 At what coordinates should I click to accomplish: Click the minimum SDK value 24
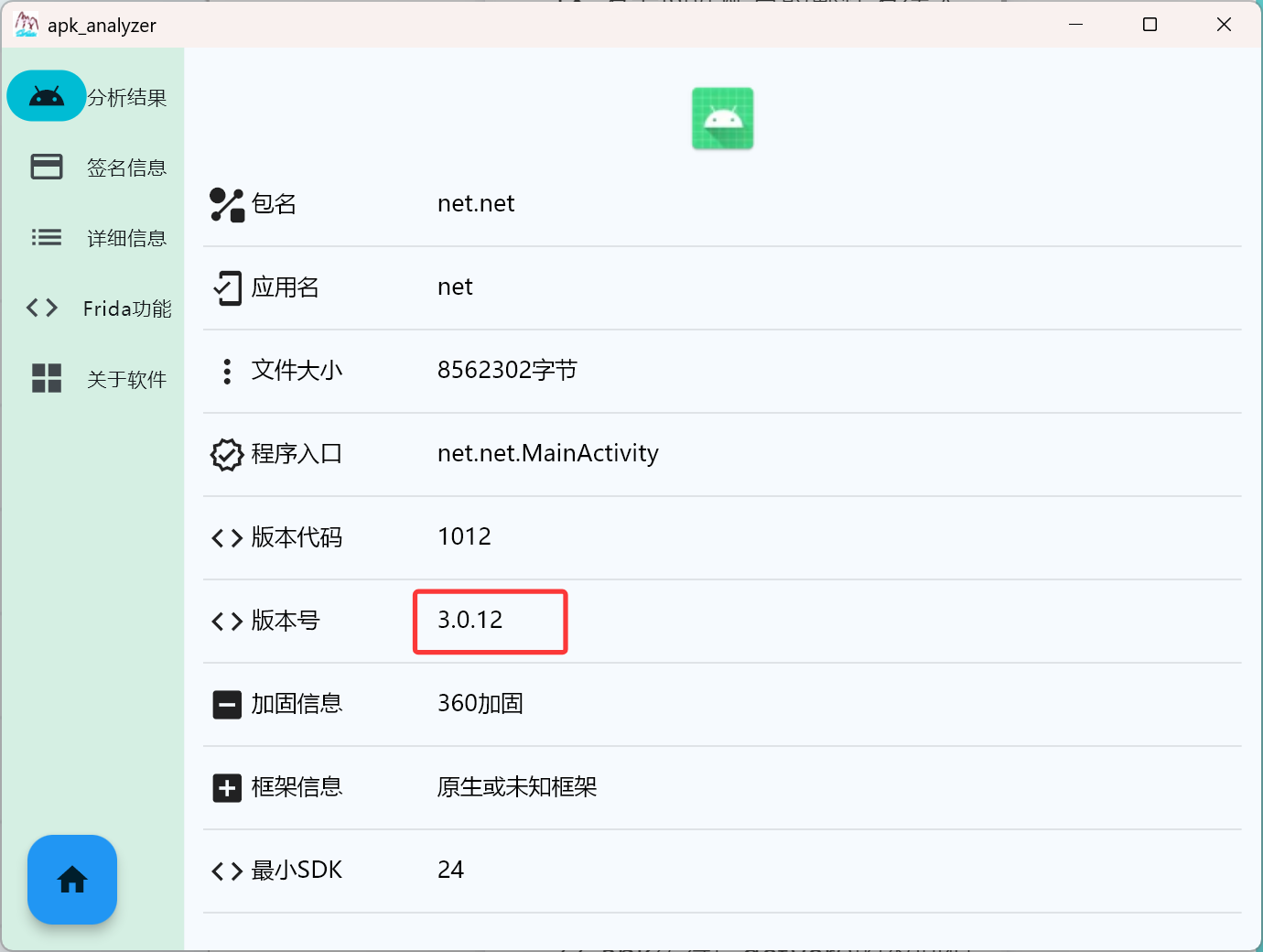(450, 870)
